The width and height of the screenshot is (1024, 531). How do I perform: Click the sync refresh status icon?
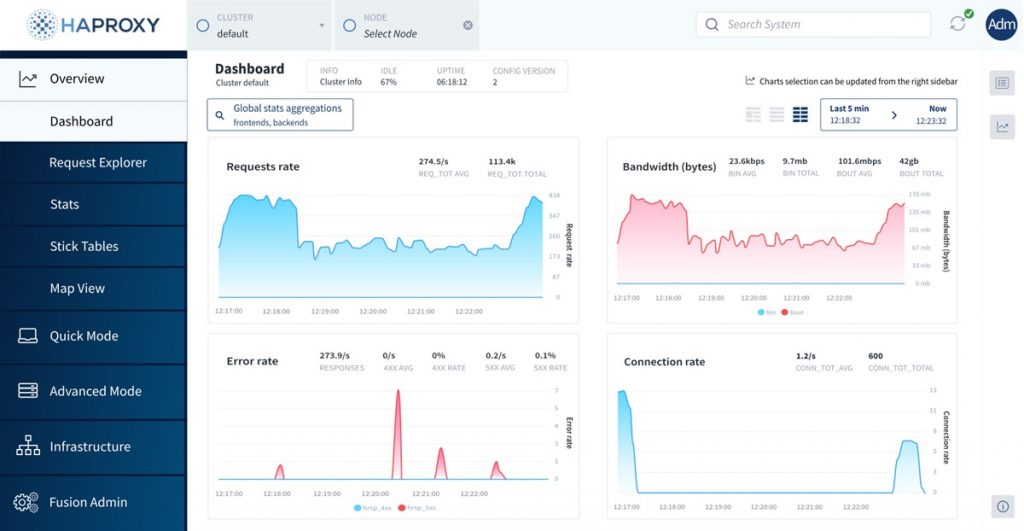coord(958,24)
